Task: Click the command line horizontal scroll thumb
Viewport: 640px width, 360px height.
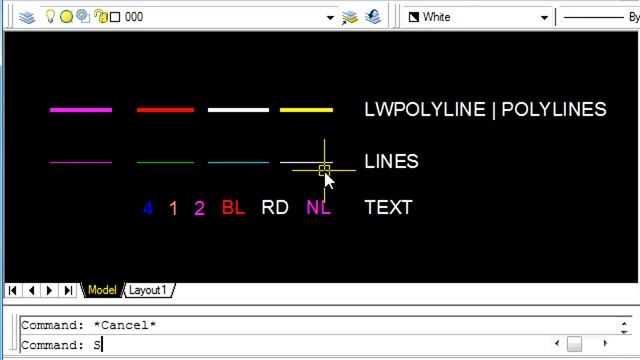Action: (574, 344)
